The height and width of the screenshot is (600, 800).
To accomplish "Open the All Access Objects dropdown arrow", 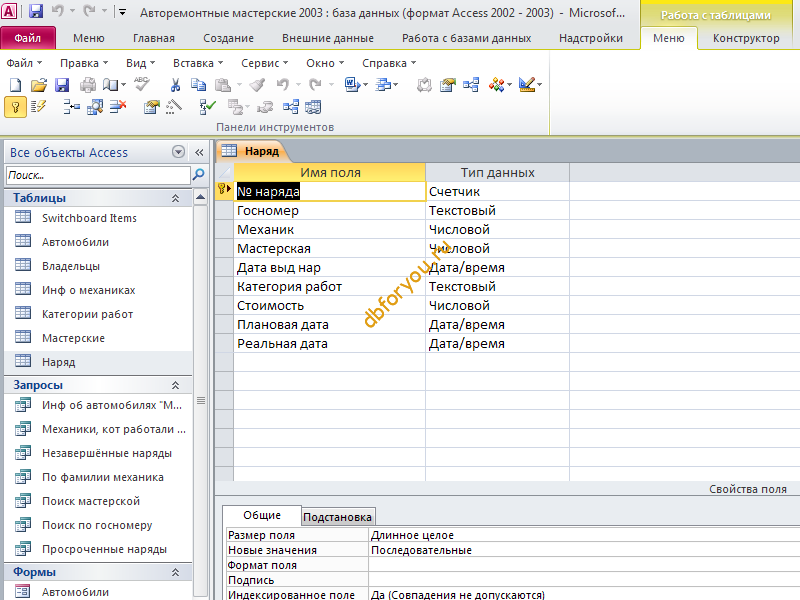I will pyautogui.click(x=179, y=152).
